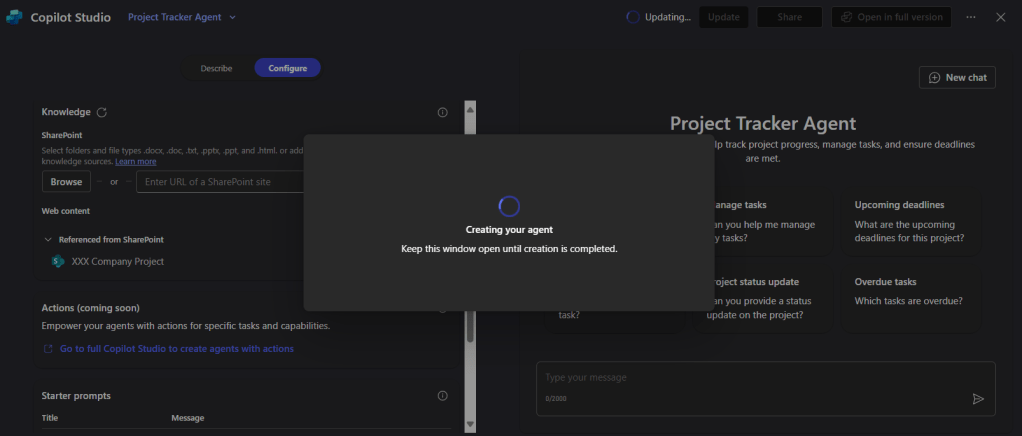This screenshot has width=1022, height=436.
Task: Click the scrollbar down arrow in configure panel
Action: pos(470,424)
